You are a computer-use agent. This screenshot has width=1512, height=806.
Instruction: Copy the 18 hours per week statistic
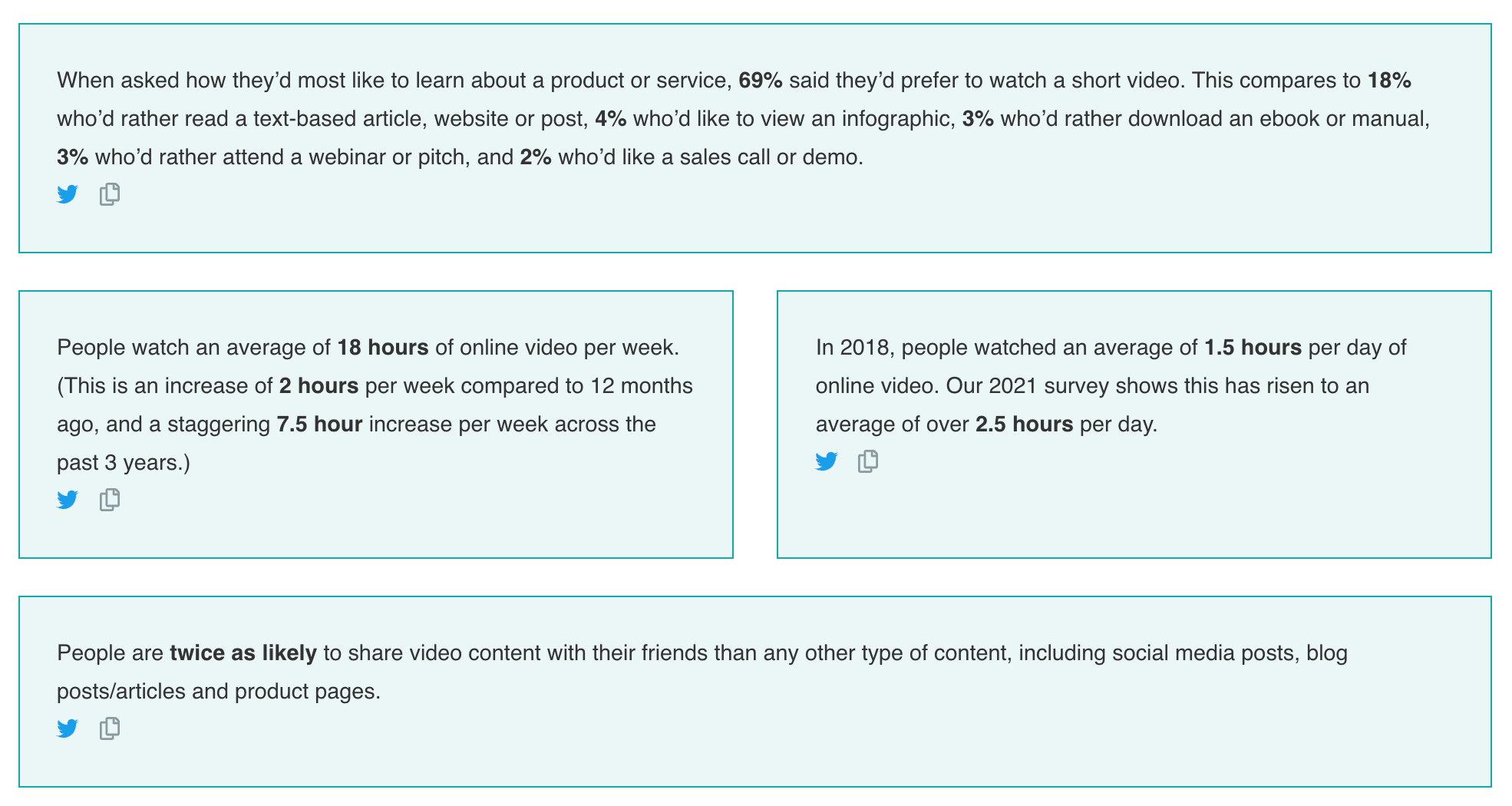110,500
